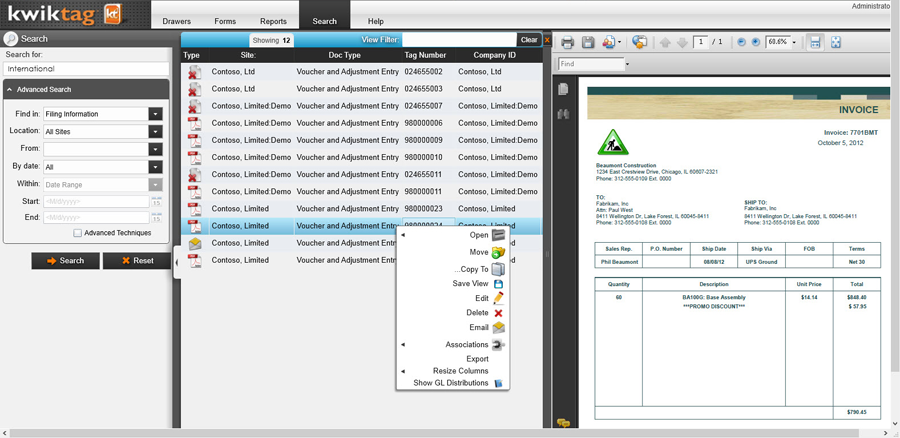Close the results filter with orange X
Screen dimensions: 900x438
(x=547, y=40)
